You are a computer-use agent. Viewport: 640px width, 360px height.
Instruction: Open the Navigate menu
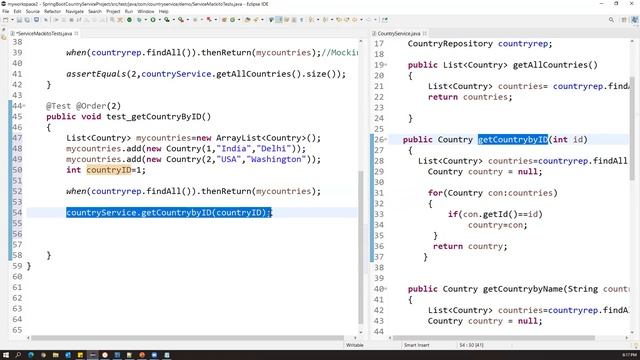pyautogui.click(x=75, y=11)
